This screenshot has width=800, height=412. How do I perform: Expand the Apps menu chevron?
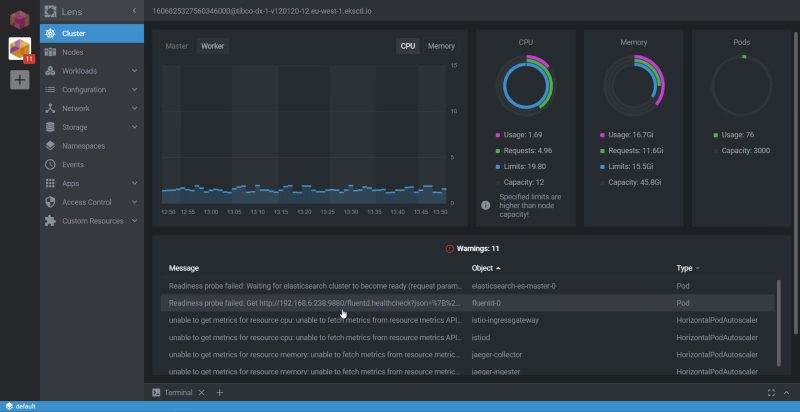pos(134,183)
